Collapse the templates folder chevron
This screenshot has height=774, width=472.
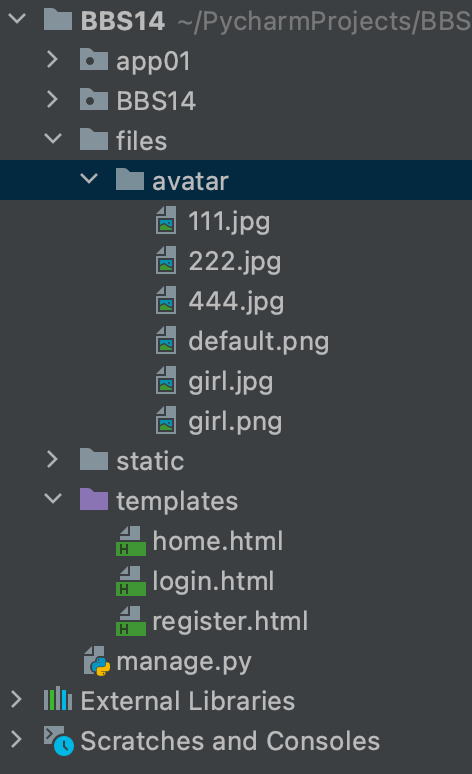53,498
